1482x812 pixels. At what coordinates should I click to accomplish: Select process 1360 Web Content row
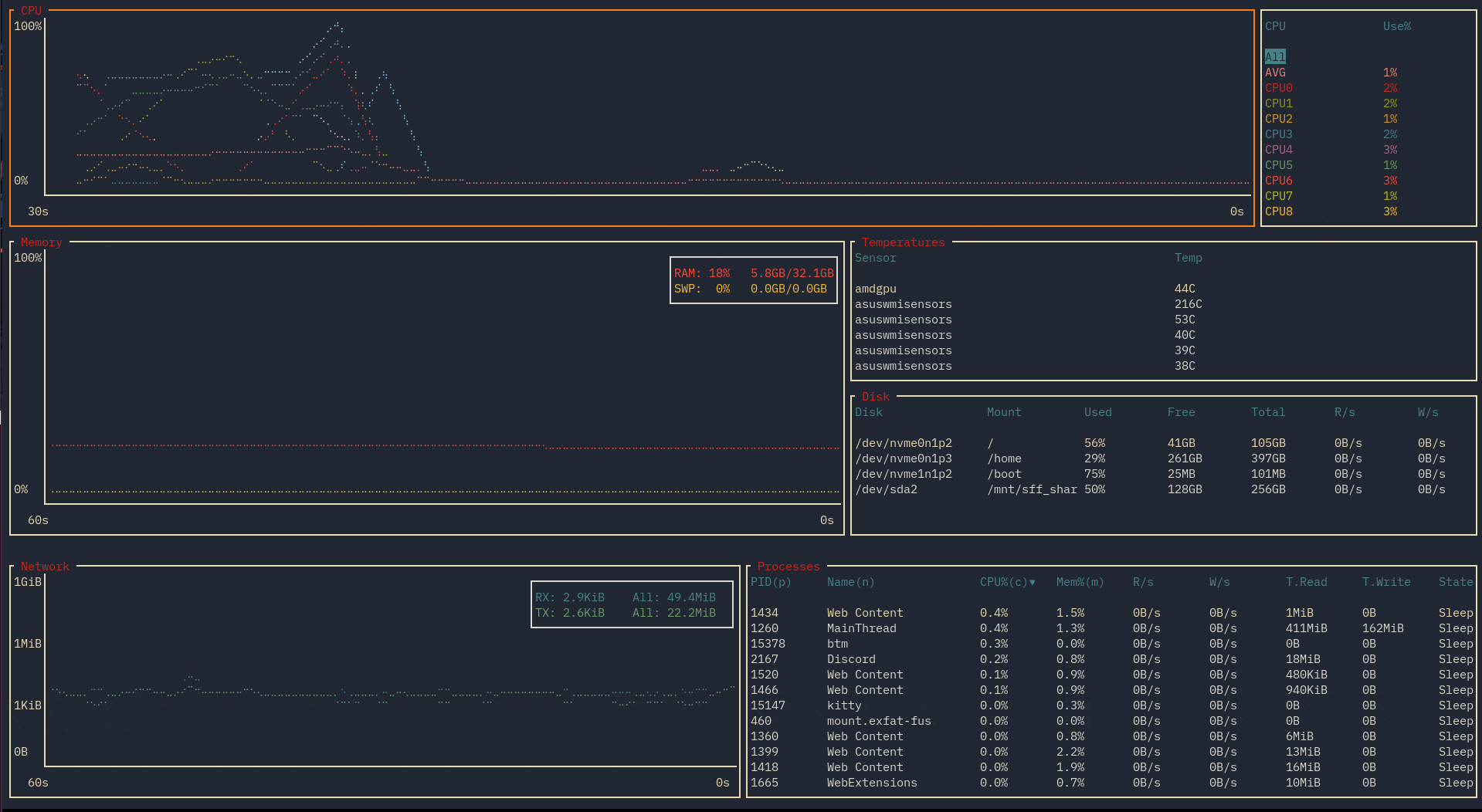pos(1112,736)
